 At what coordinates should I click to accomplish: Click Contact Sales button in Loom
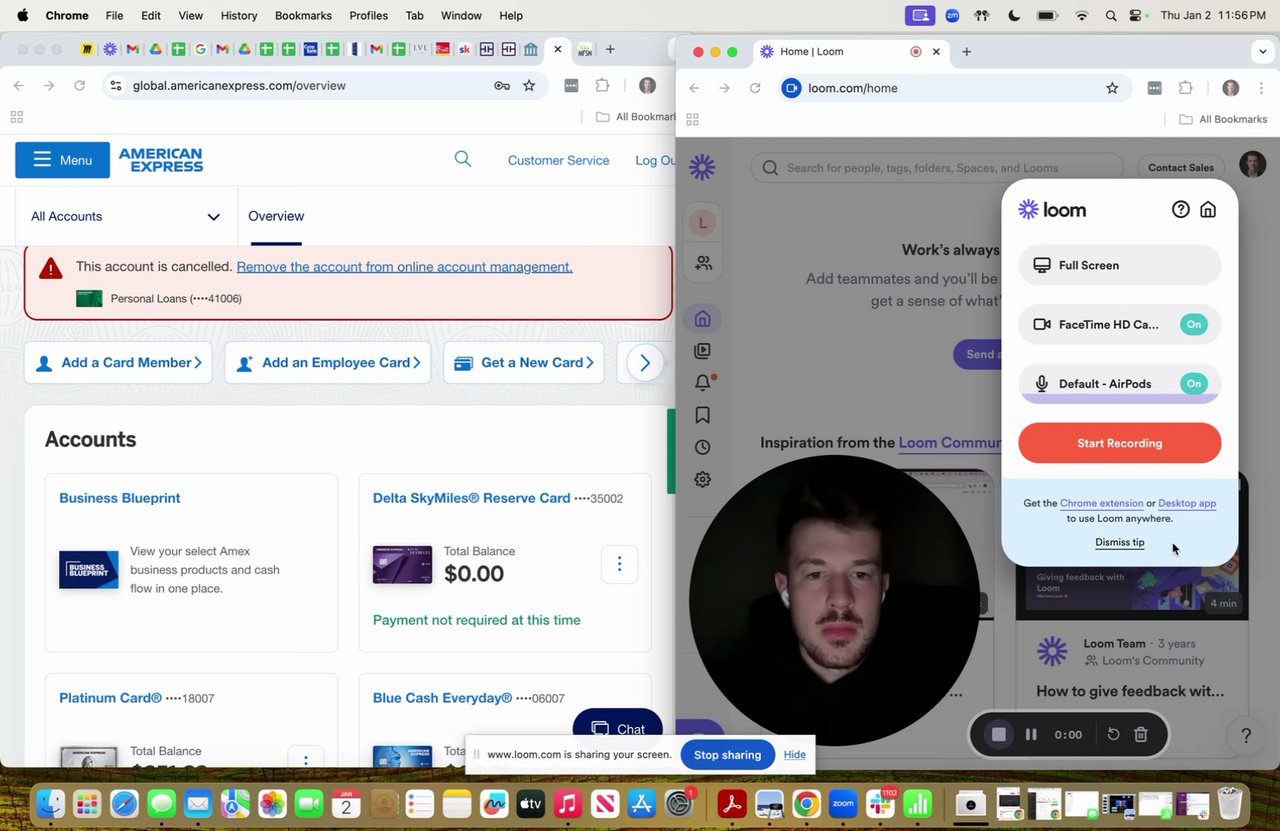(x=1180, y=167)
